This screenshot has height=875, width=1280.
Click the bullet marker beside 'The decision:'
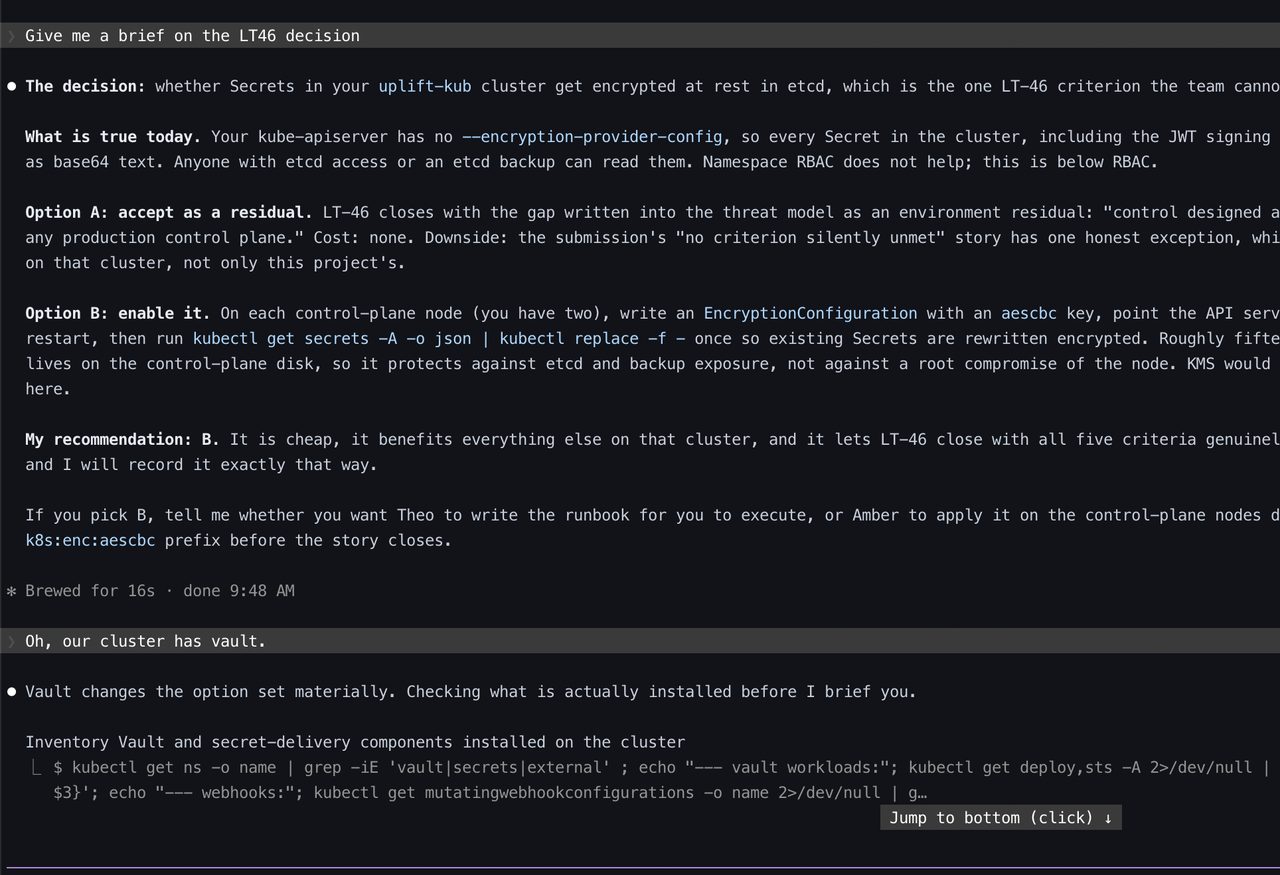coord(12,86)
